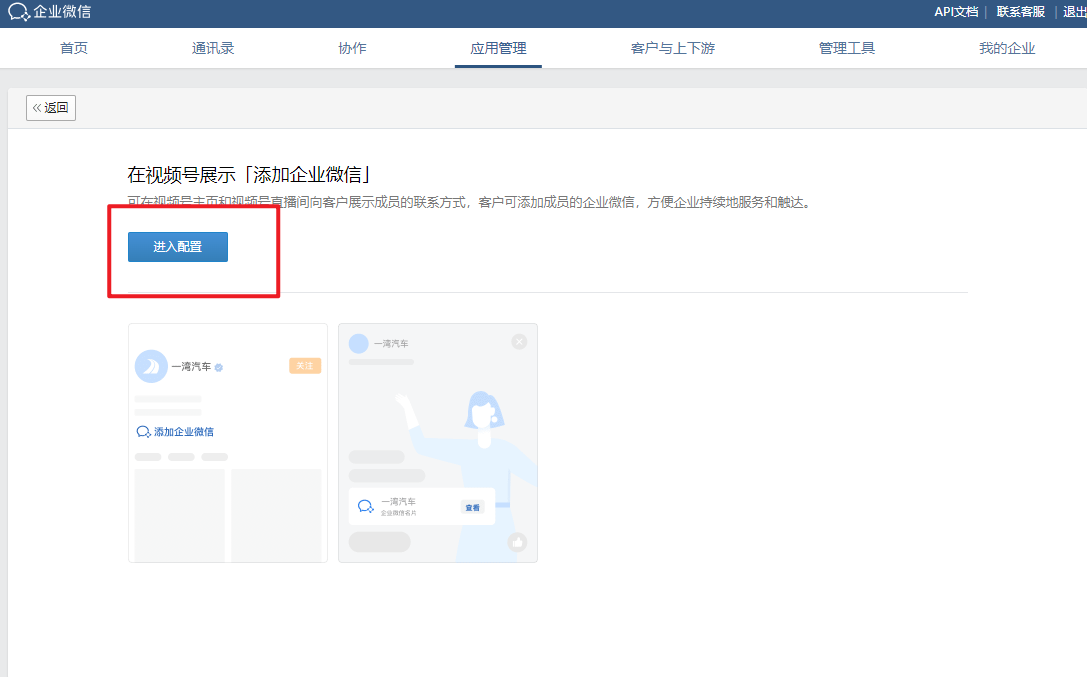Switch to the 通讯录 tab
Viewport: 1087px width, 677px height.
pos(213,48)
